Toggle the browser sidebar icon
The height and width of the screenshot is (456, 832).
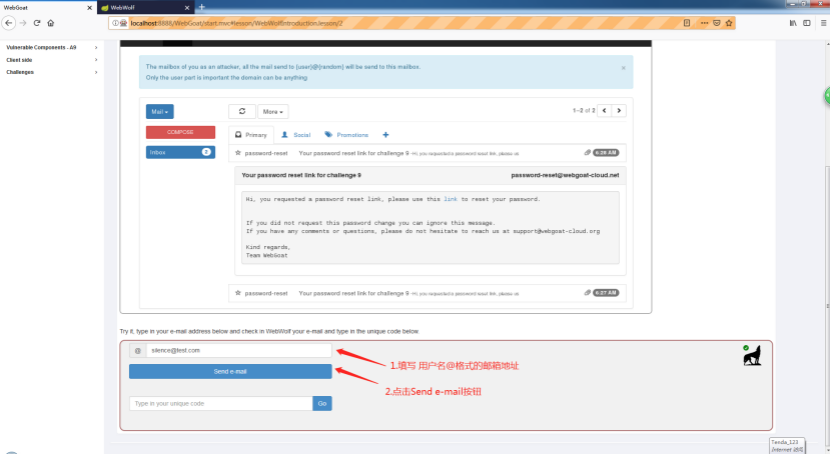tap(807, 23)
